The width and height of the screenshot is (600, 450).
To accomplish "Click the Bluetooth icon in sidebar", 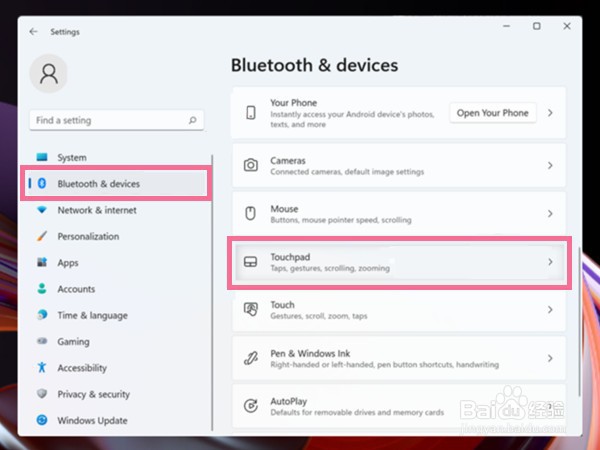I will [42, 183].
